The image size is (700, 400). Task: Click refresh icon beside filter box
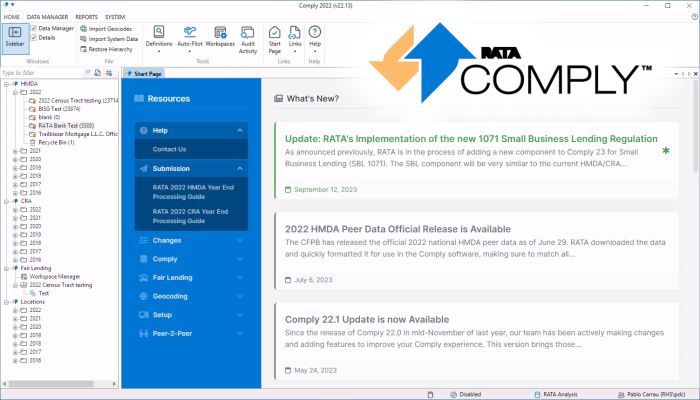pos(97,73)
